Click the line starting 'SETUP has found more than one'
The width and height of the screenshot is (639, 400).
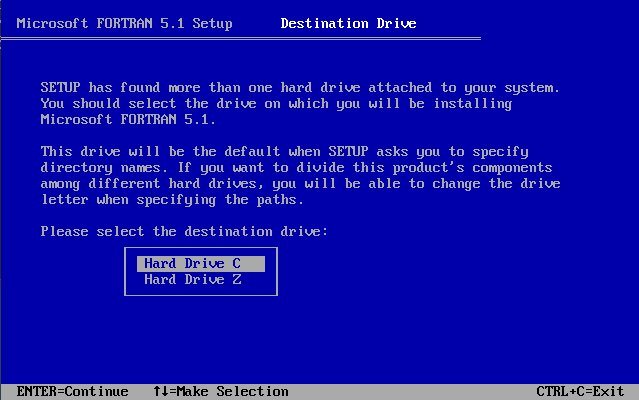[x=300, y=88]
